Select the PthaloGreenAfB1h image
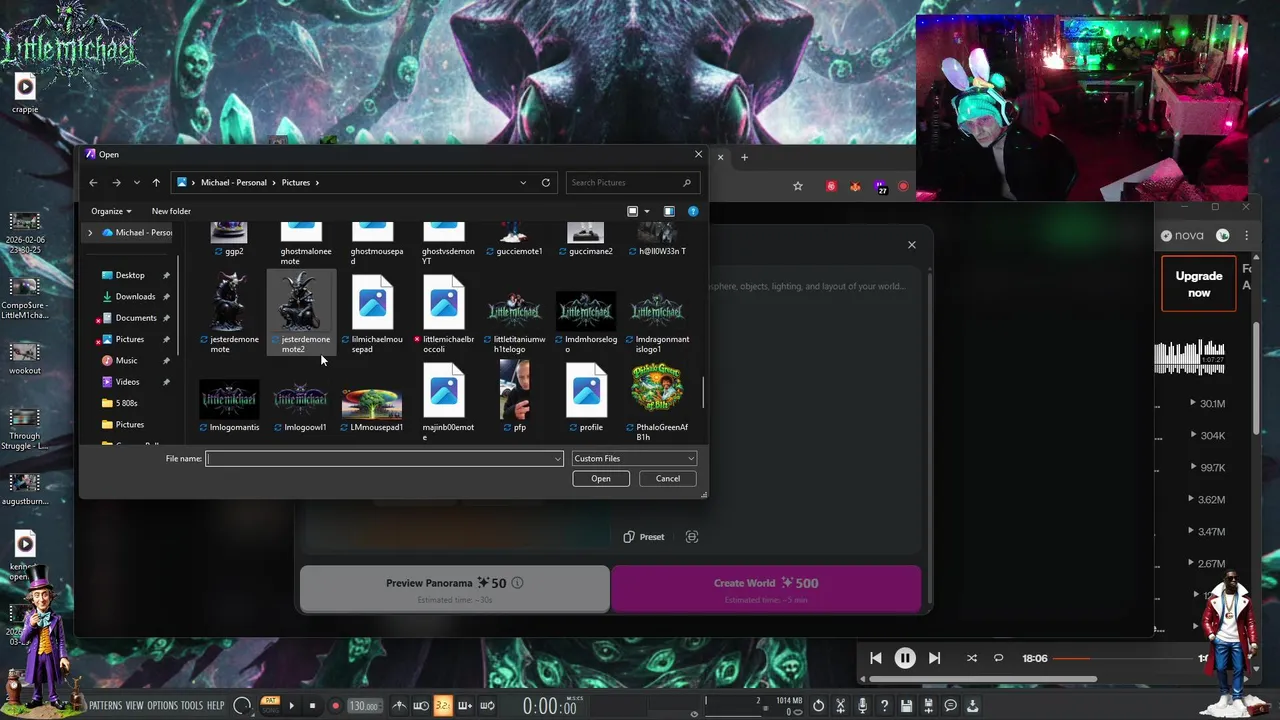This screenshot has height=720, width=1280. click(x=658, y=402)
